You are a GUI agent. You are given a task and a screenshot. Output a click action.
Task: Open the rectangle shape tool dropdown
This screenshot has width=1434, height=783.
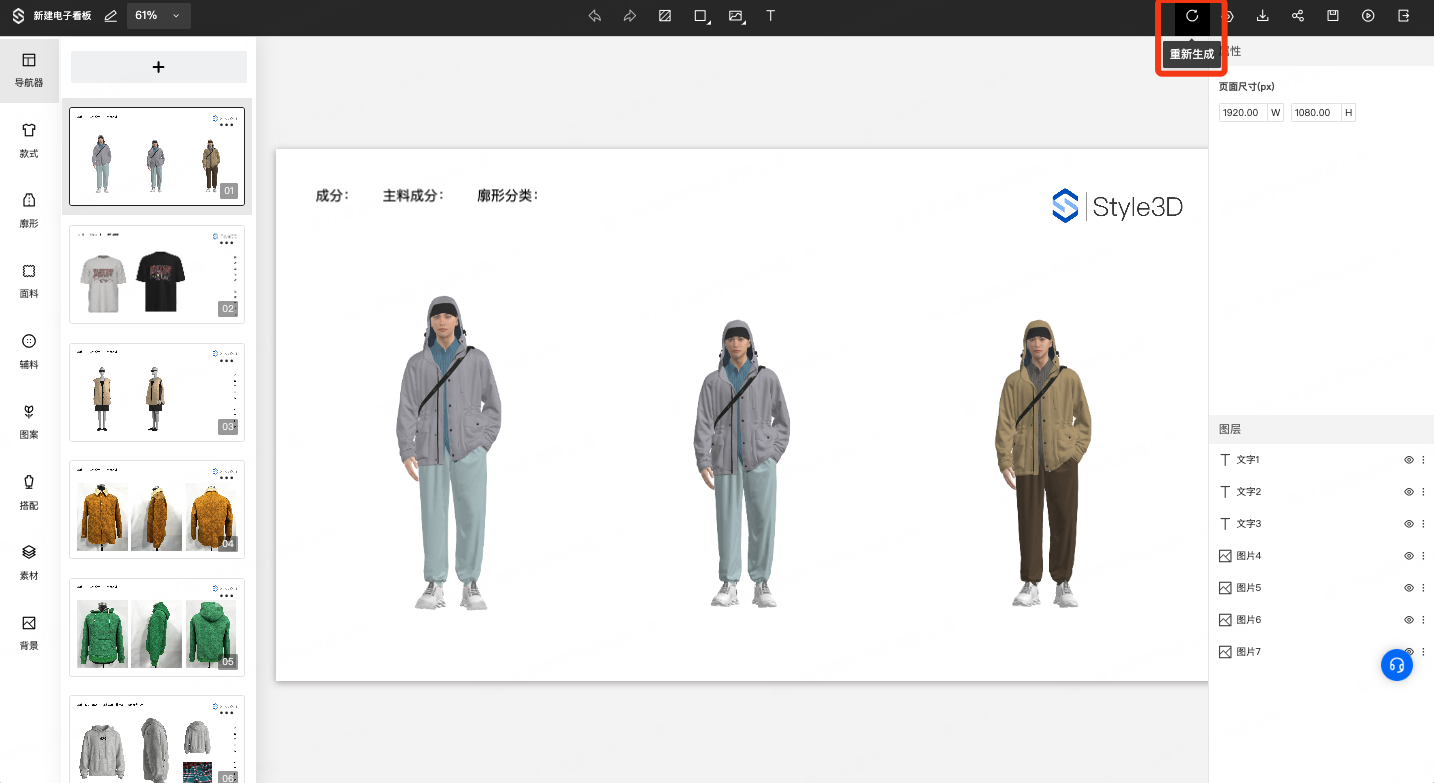(702, 16)
